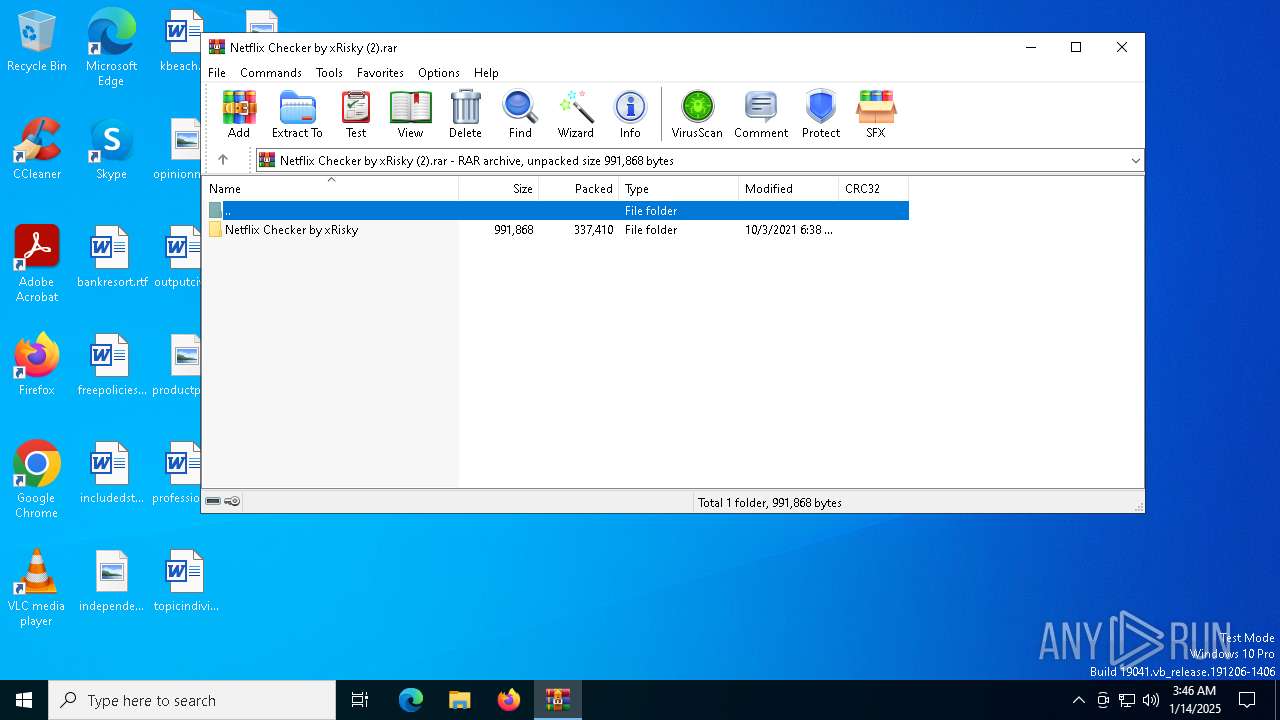Click the 10/3/2021 modified date cell
The height and width of the screenshot is (720, 1280).
788,230
